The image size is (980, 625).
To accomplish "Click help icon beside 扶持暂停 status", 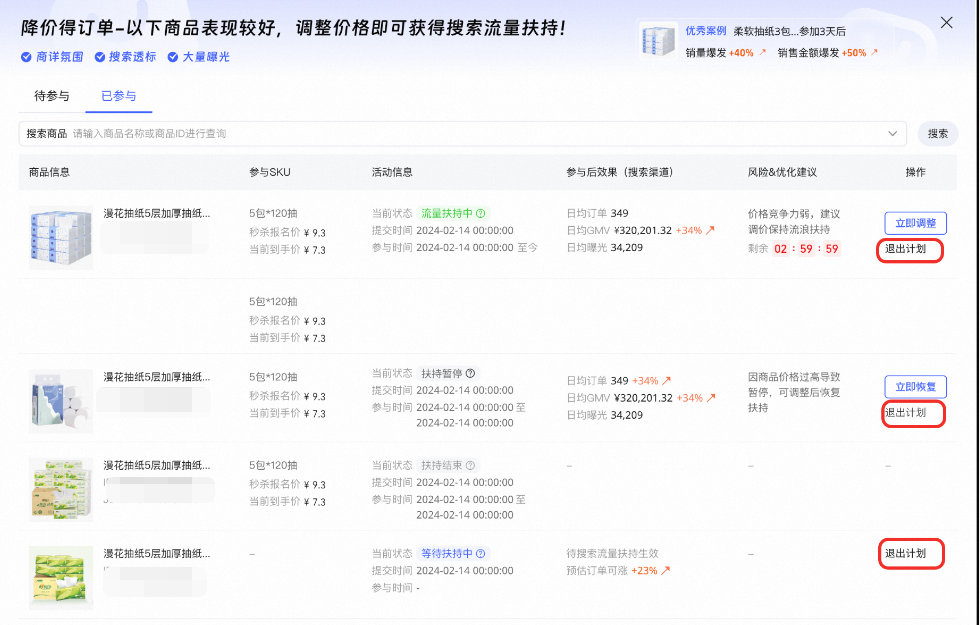I will point(471,374).
